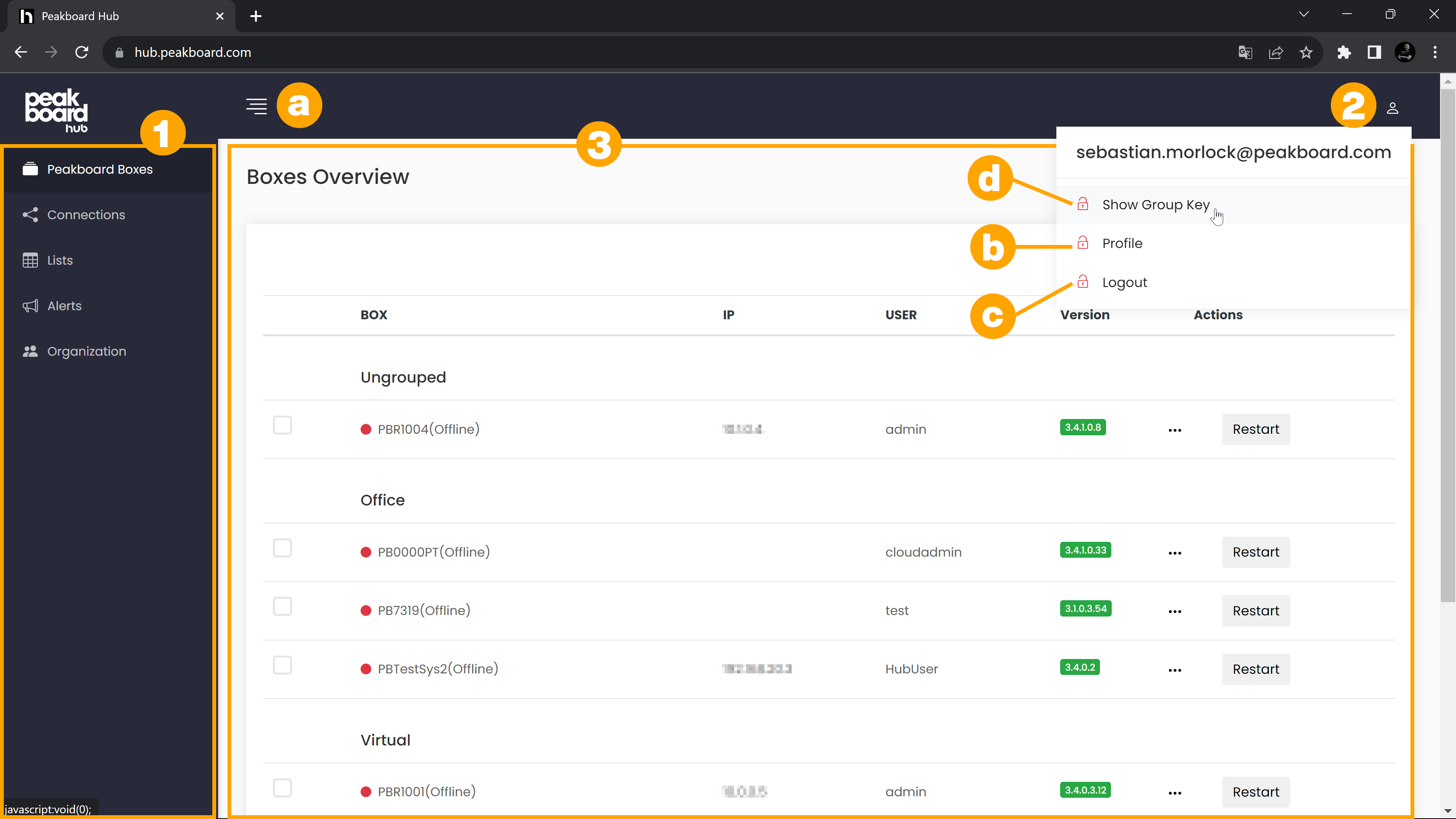Click the red status dot of PB0000PT
Viewport: 1456px width, 819px height.
(366, 552)
